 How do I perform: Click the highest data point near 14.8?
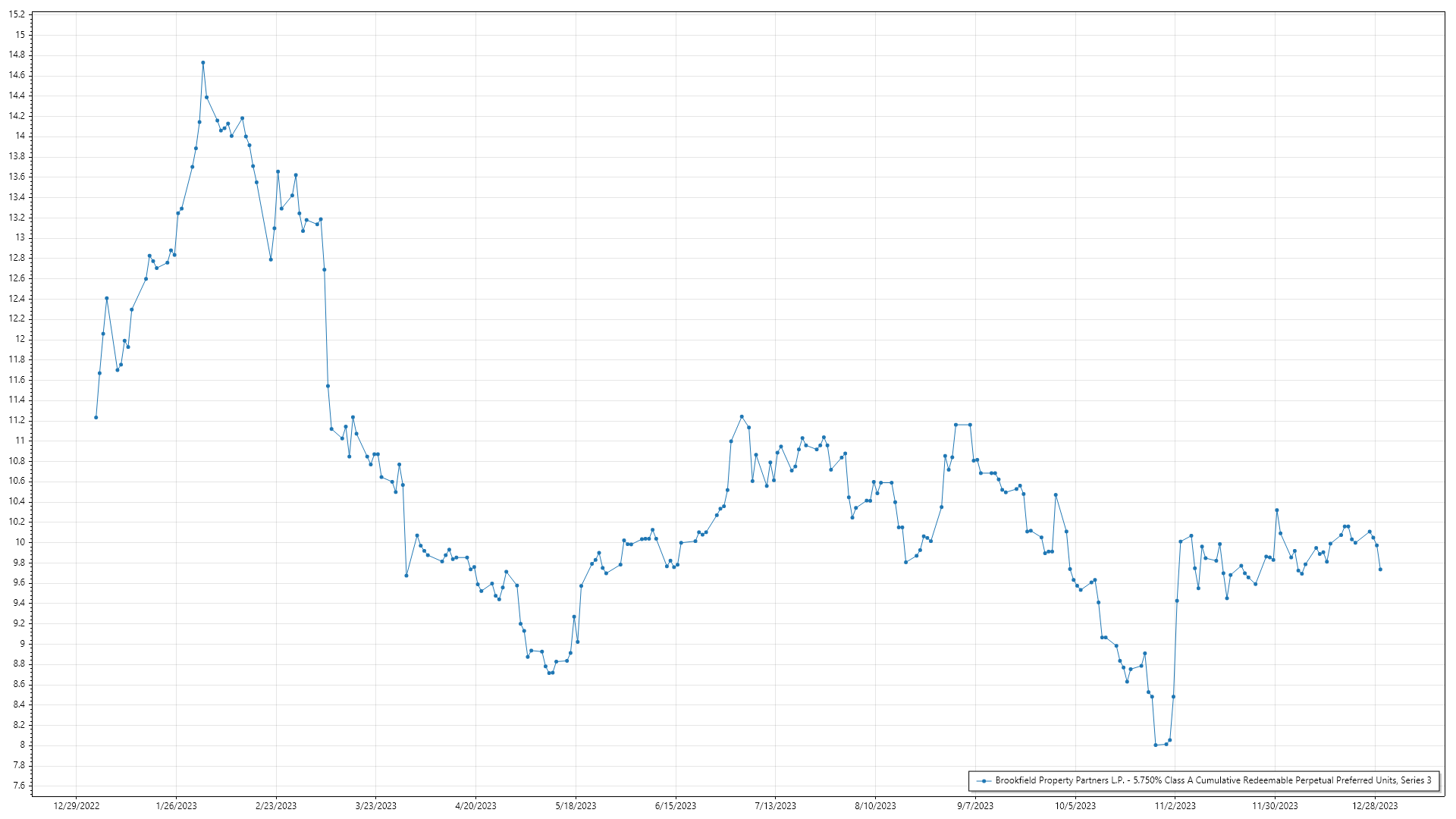click(203, 63)
